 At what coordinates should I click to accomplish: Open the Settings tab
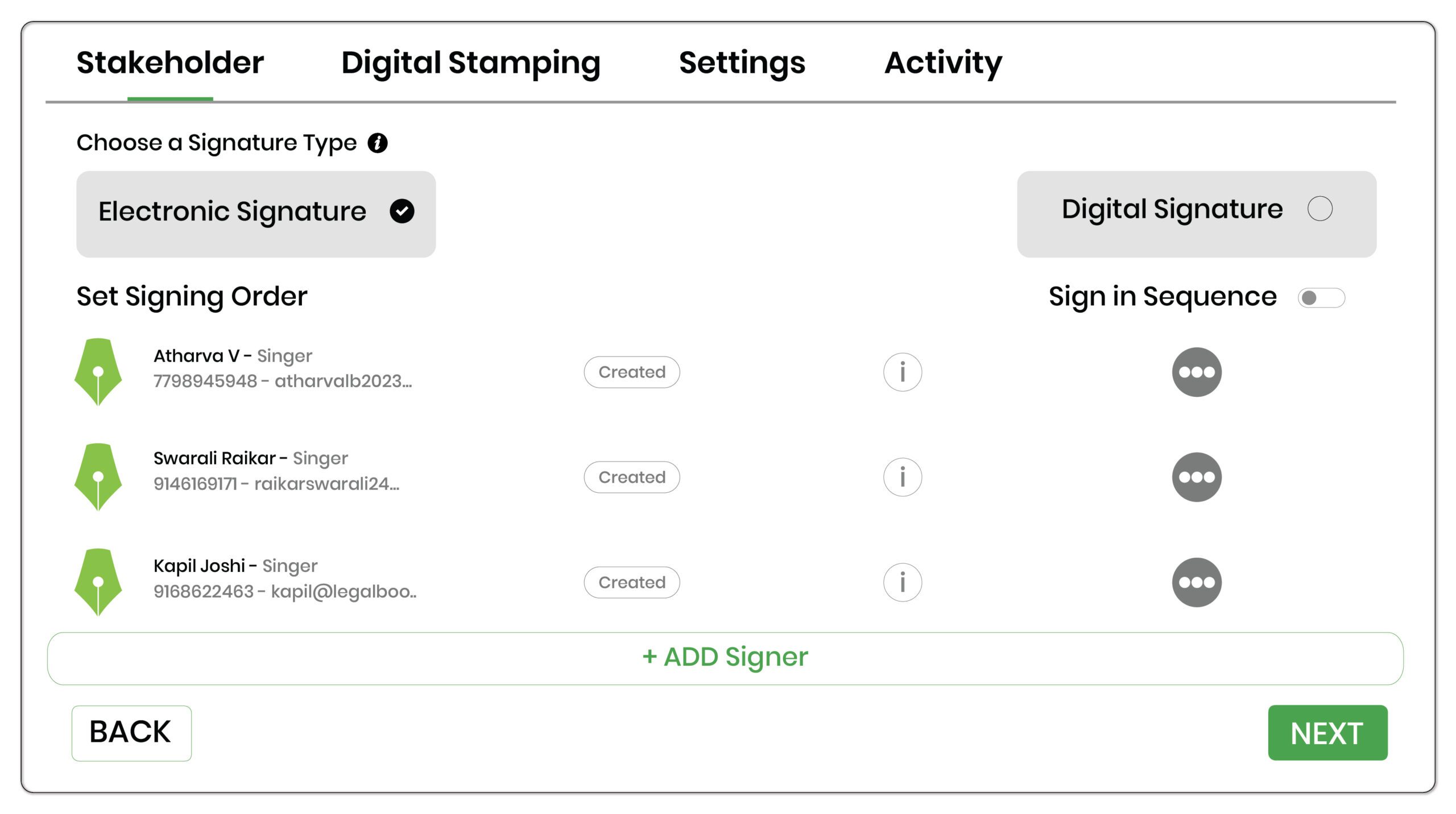(742, 63)
